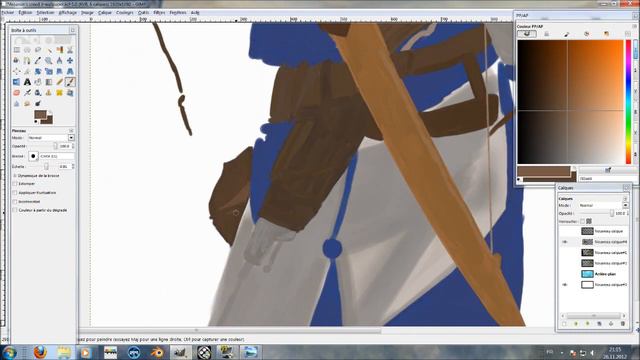640x360 pixels.
Task: Anchor the floating layer
Action: point(611,324)
